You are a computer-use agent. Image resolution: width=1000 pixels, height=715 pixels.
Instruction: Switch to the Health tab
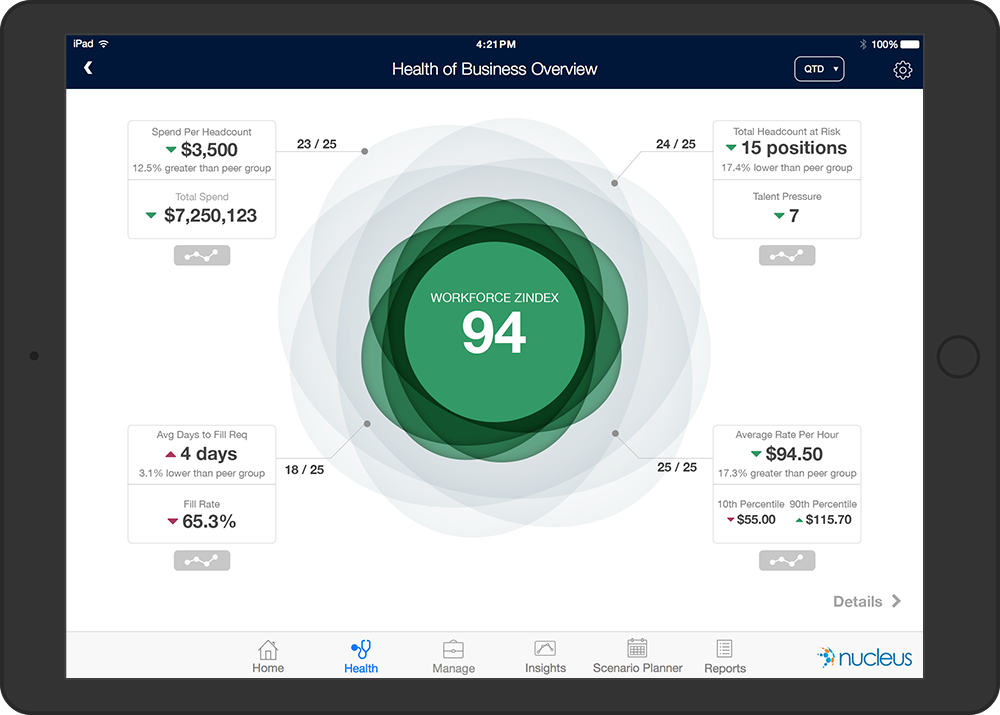(361, 657)
